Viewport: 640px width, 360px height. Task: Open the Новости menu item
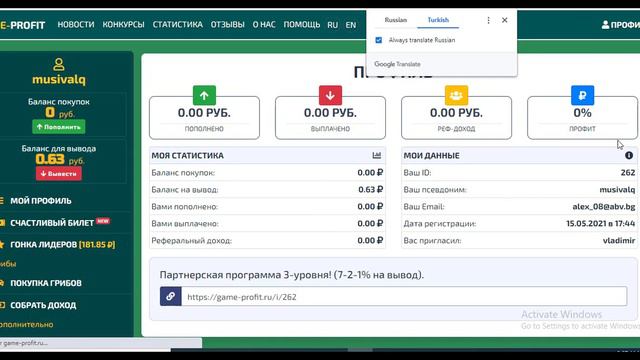point(76,24)
